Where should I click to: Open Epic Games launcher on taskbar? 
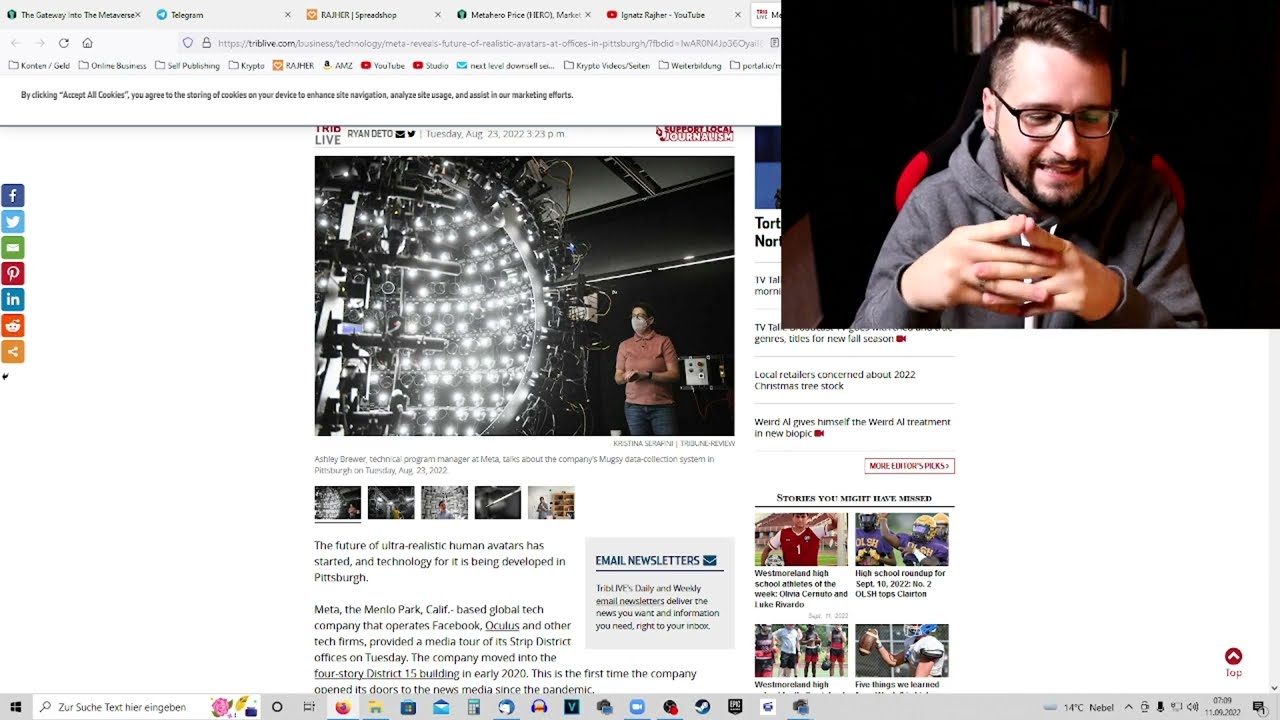735,707
